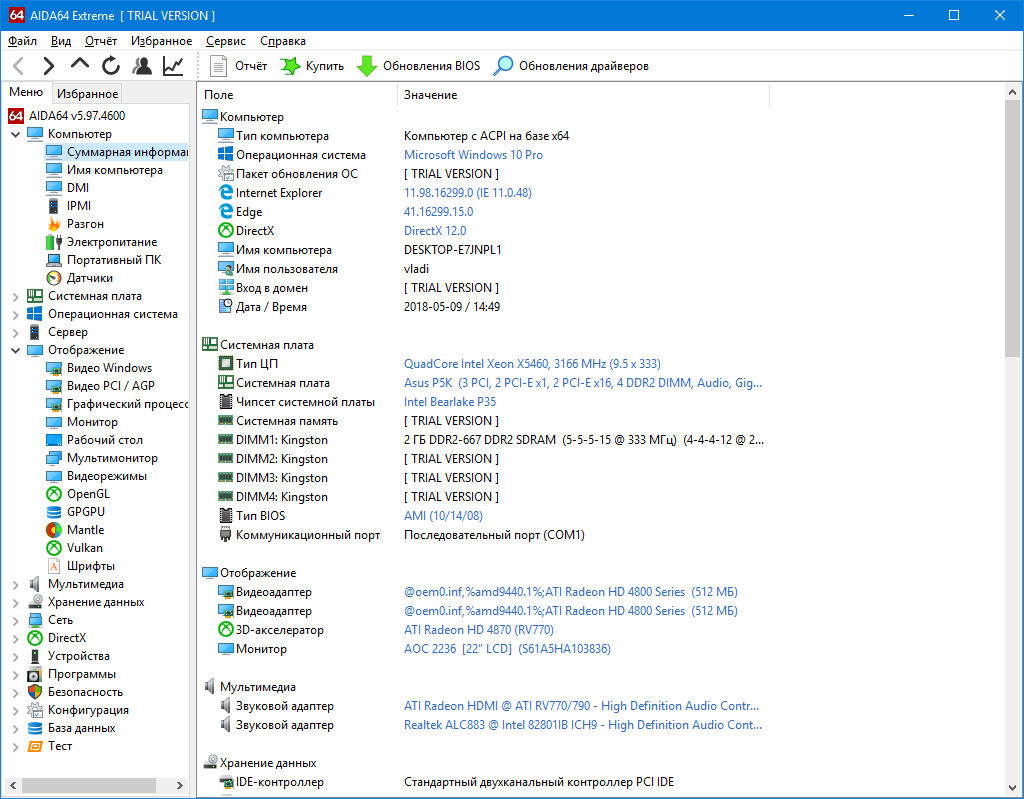
Task: Open the graph chart toolbar icon
Action: (173, 66)
